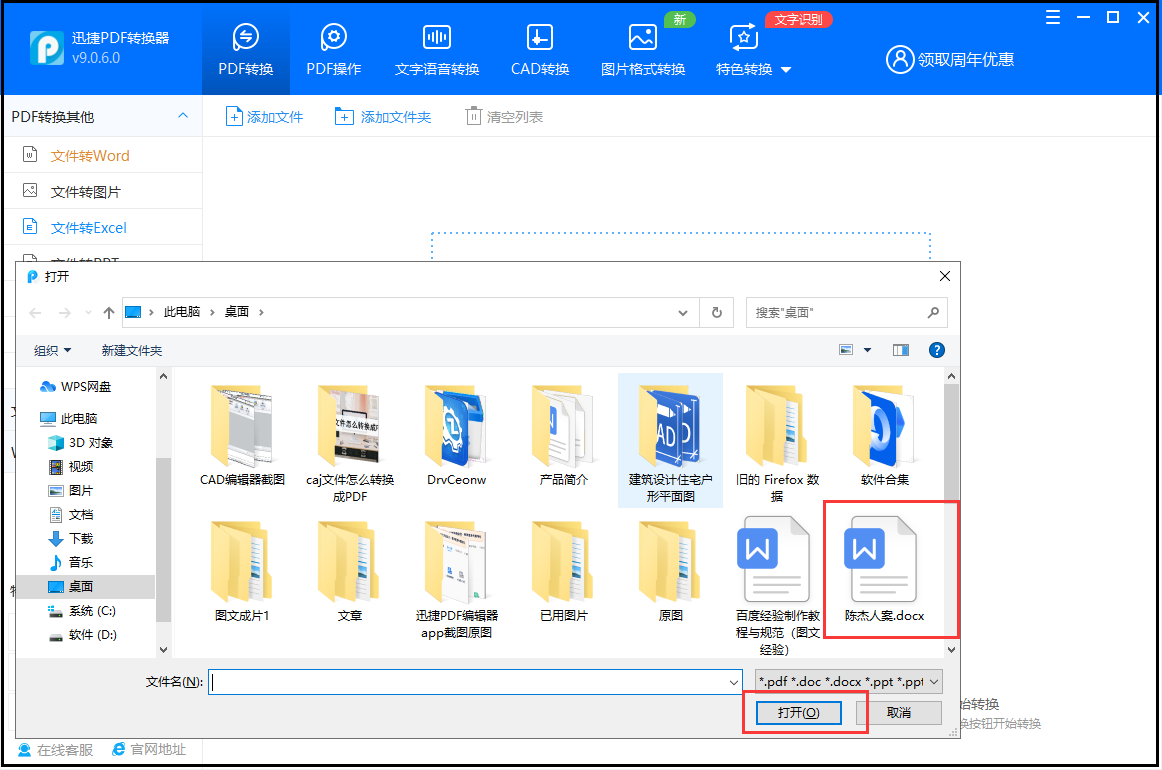Viewport: 1162px width, 770px height.
Task: Select the 软件合集 folder
Action: (x=884, y=436)
